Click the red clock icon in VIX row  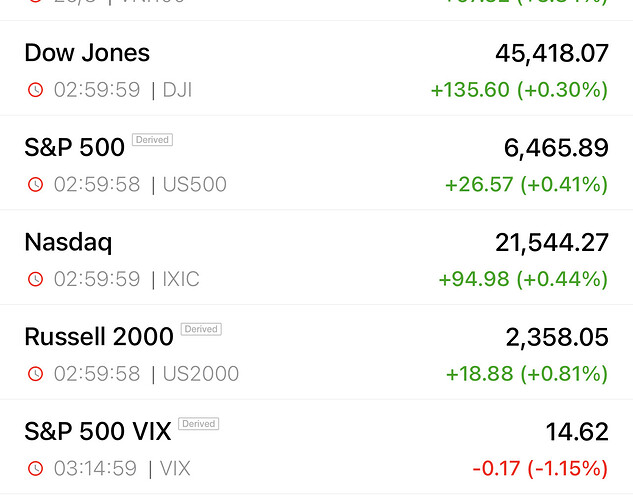point(36,468)
